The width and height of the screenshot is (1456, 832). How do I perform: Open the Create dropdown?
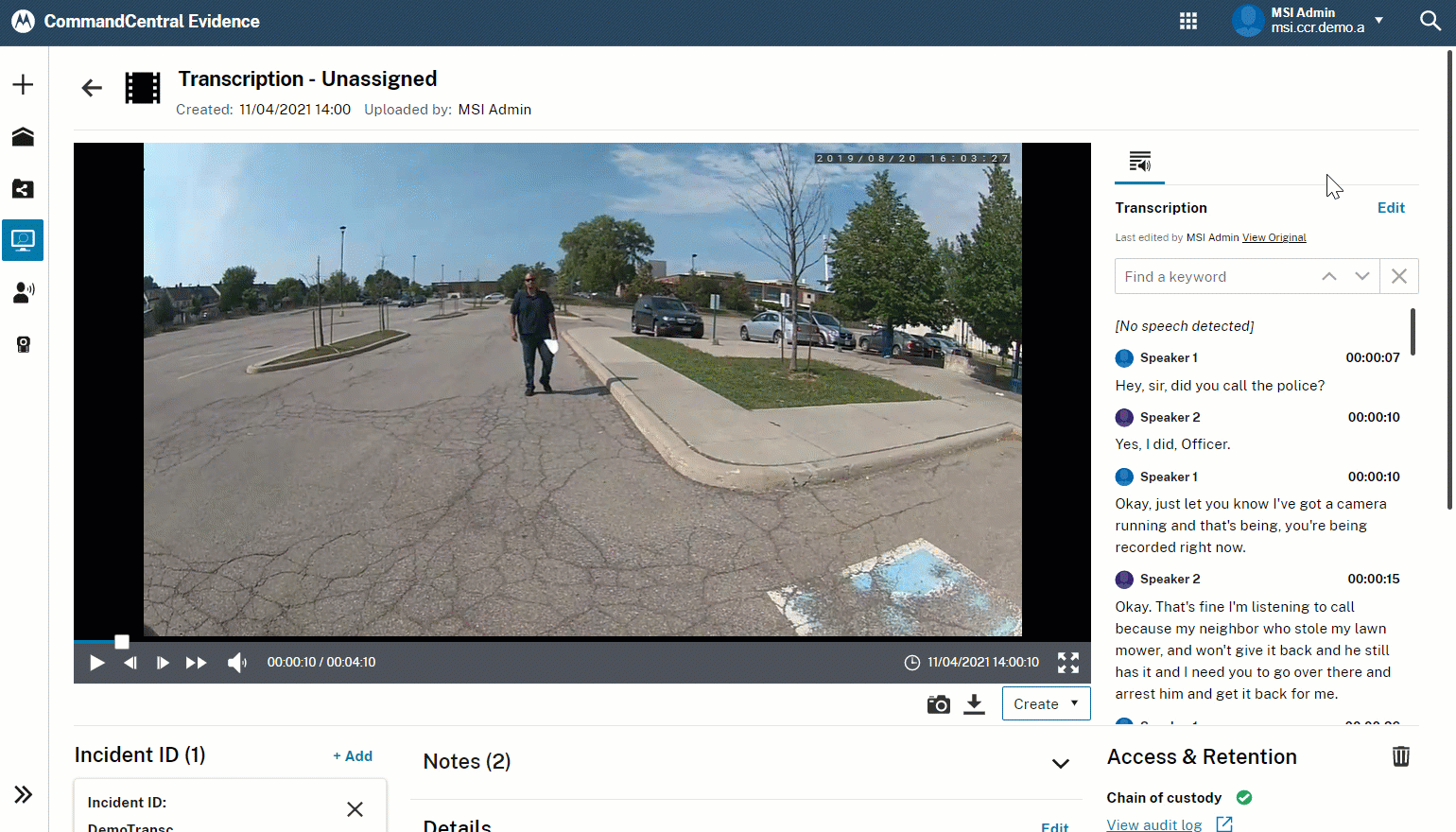pyautogui.click(x=1046, y=704)
